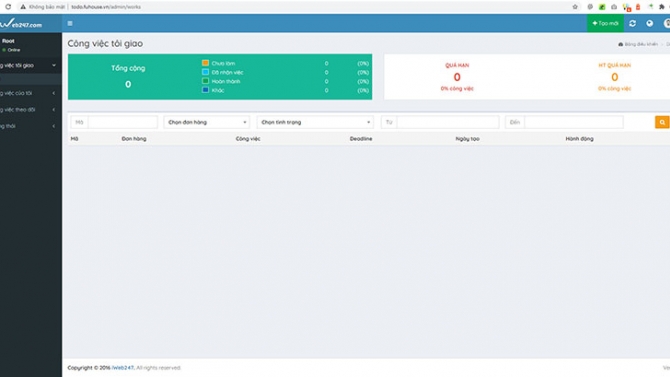The height and width of the screenshot is (377, 670).
Task: Click the light blue Đã nhận việc swatch
Action: coord(206,72)
